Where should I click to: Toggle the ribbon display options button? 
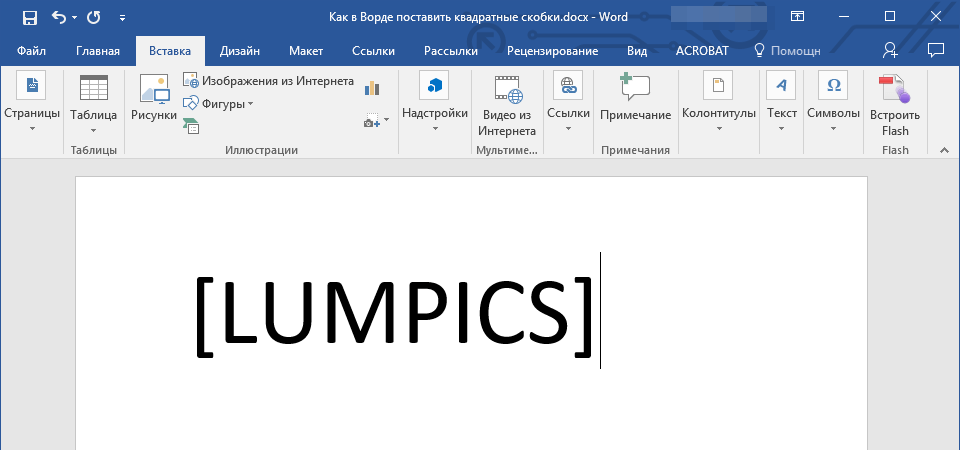[797, 17]
